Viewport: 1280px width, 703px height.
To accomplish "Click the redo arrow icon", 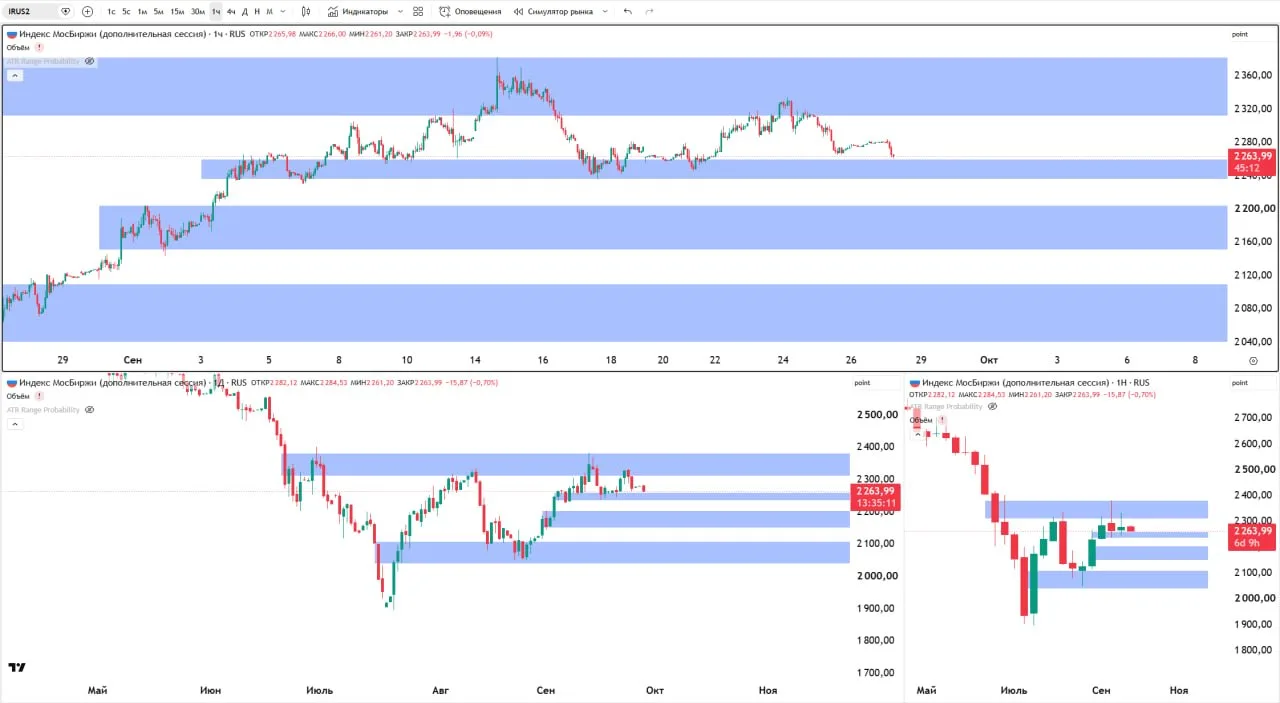I will tap(650, 11).
